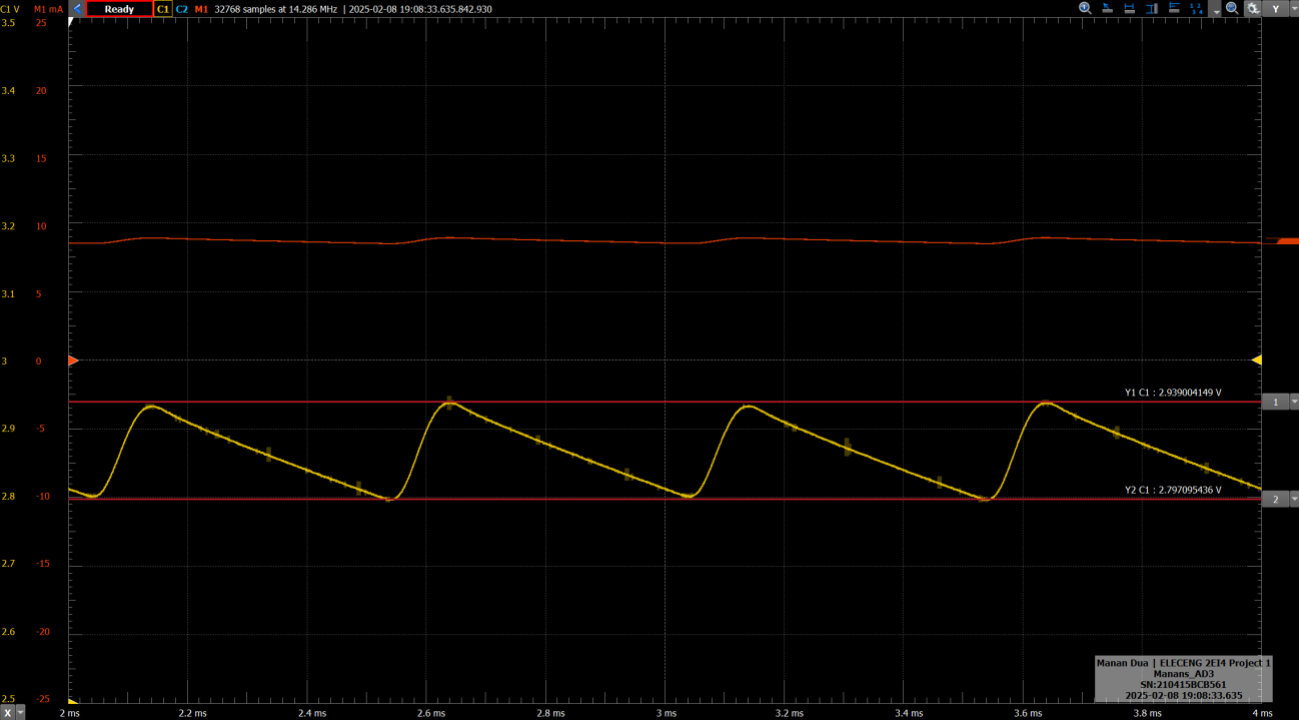Open the toolbar dropdown after the 1234 icon

[1216, 10]
